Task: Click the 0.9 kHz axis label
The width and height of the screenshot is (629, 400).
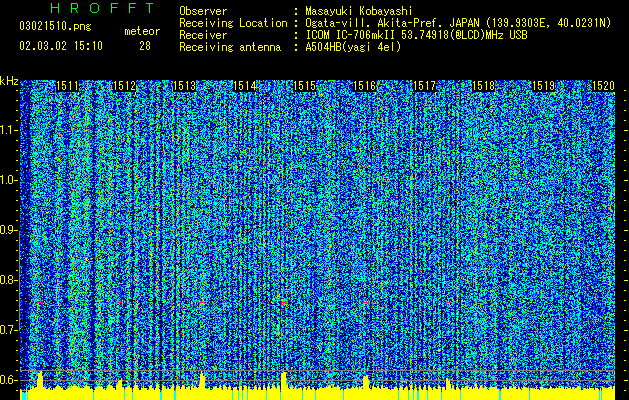Action: pos(9,230)
